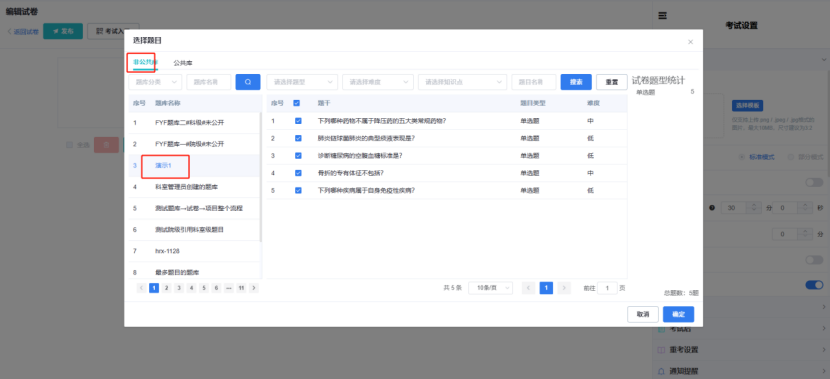Uncheck question 下列哪种药物不属于降压药的五大类常规药物
Image resolution: width=830 pixels, height=379 pixels.
tap(298, 121)
